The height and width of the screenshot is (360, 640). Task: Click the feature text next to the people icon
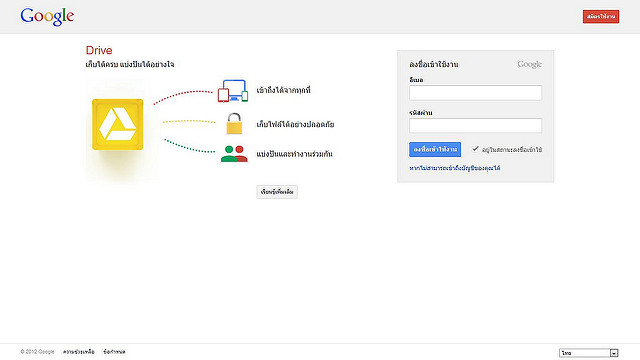(294, 154)
